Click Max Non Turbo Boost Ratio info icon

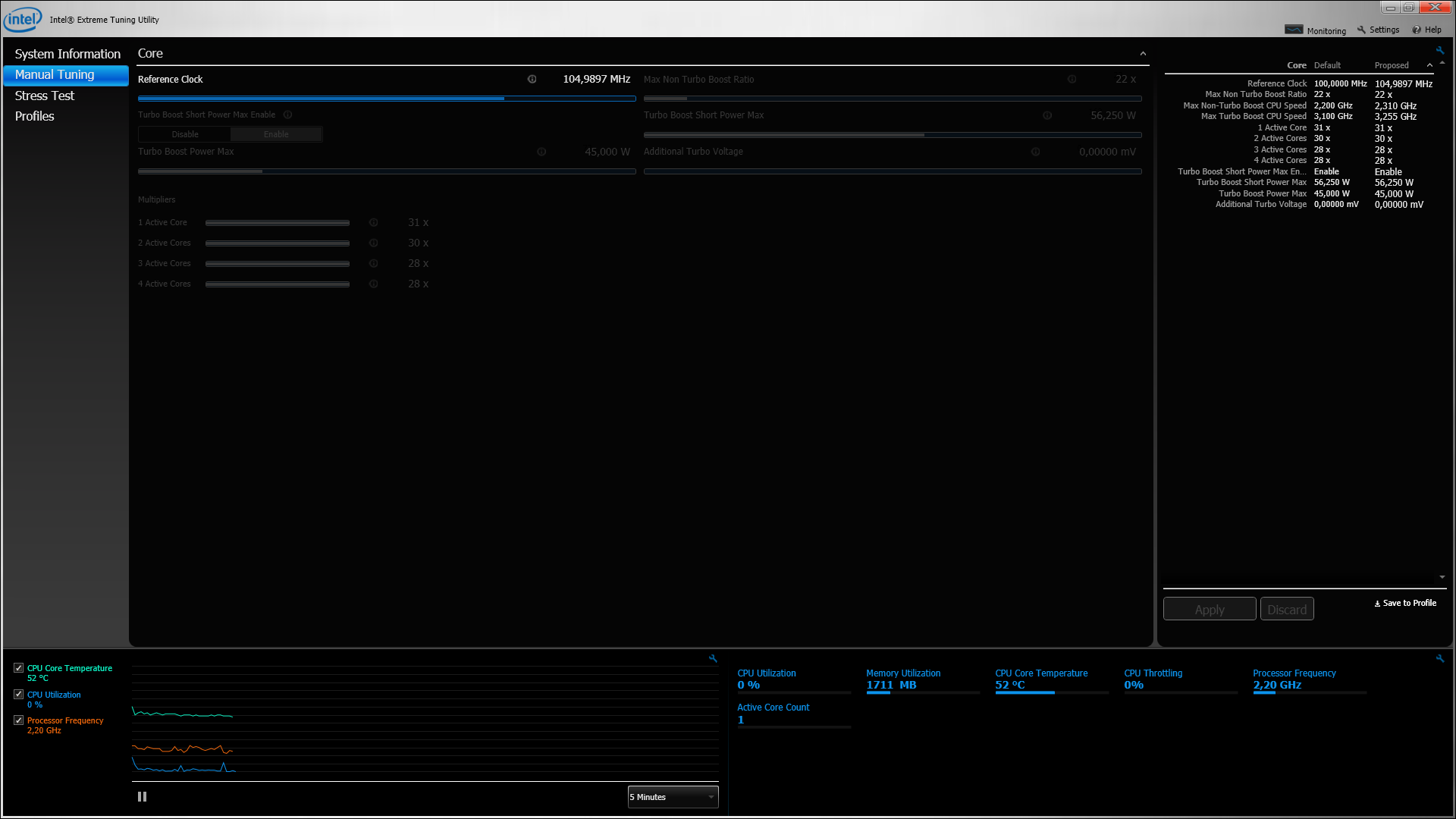tap(1072, 79)
